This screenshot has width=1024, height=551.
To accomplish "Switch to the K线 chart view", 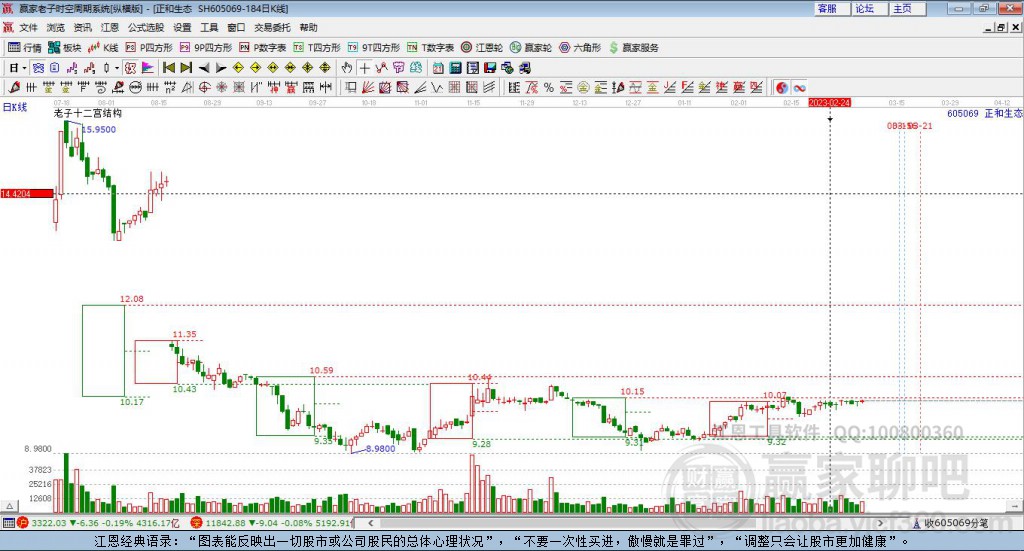I will click(x=103, y=48).
